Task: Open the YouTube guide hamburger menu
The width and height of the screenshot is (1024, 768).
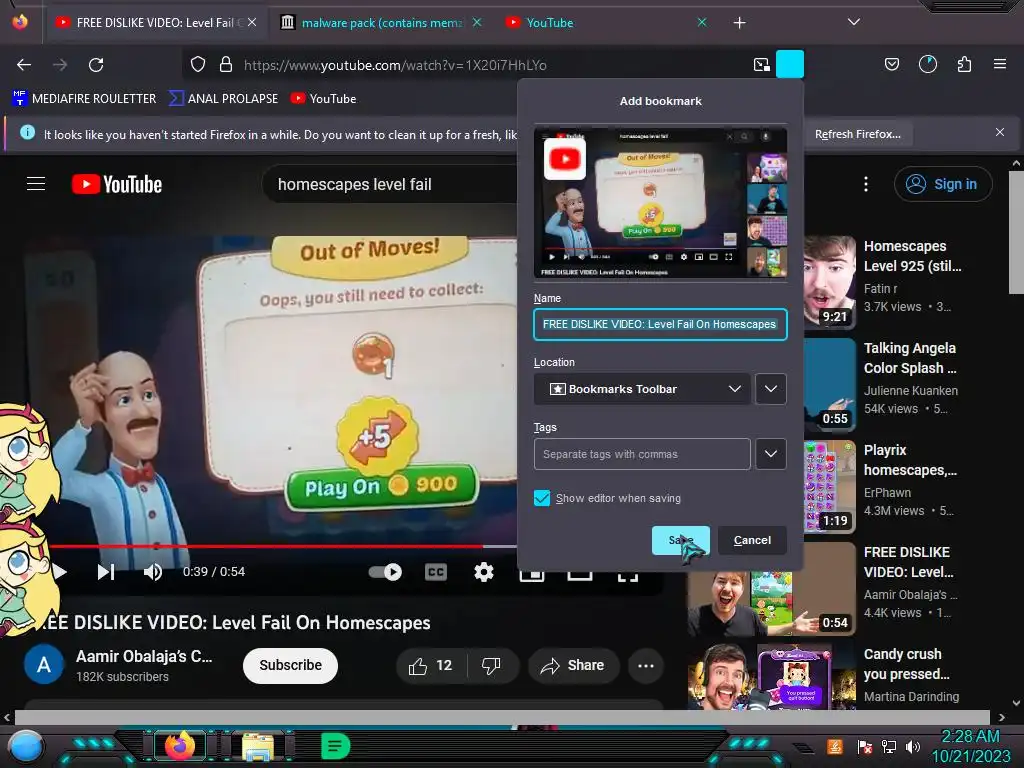Action: click(x=36, y=184)
